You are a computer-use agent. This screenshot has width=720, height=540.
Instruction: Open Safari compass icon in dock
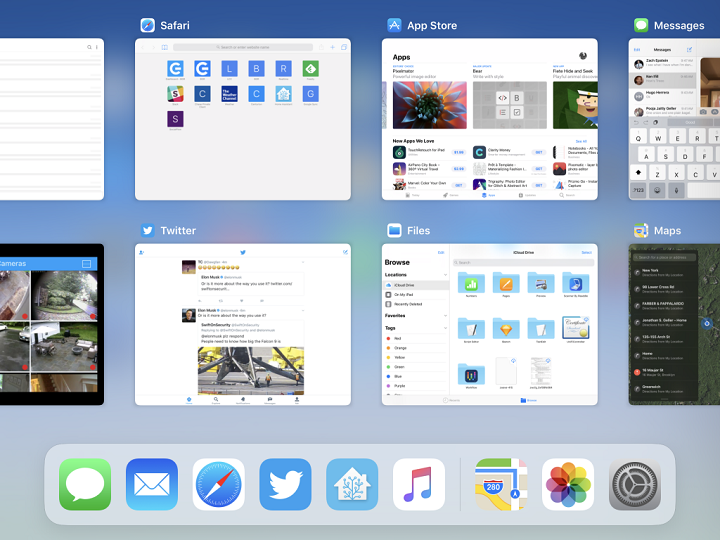(219, 484)
